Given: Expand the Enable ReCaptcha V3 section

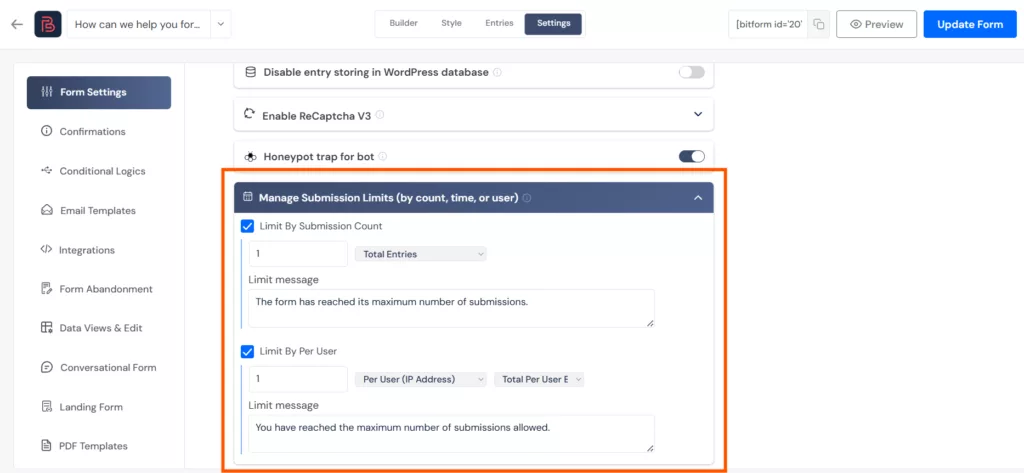Looking at the screenshot, I should (x=698, y=114).
